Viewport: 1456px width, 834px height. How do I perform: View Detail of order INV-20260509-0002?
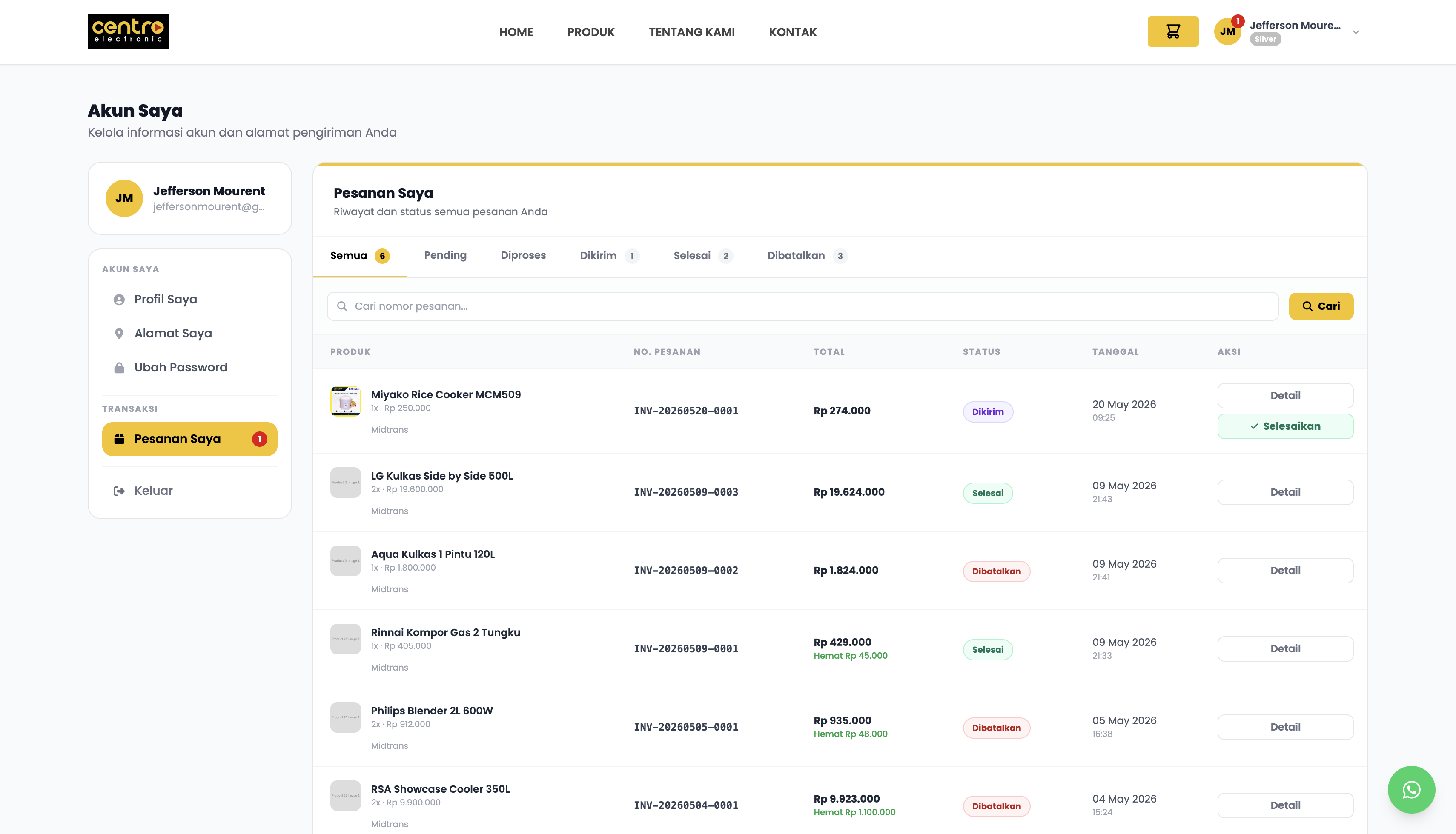point(1285,571)
